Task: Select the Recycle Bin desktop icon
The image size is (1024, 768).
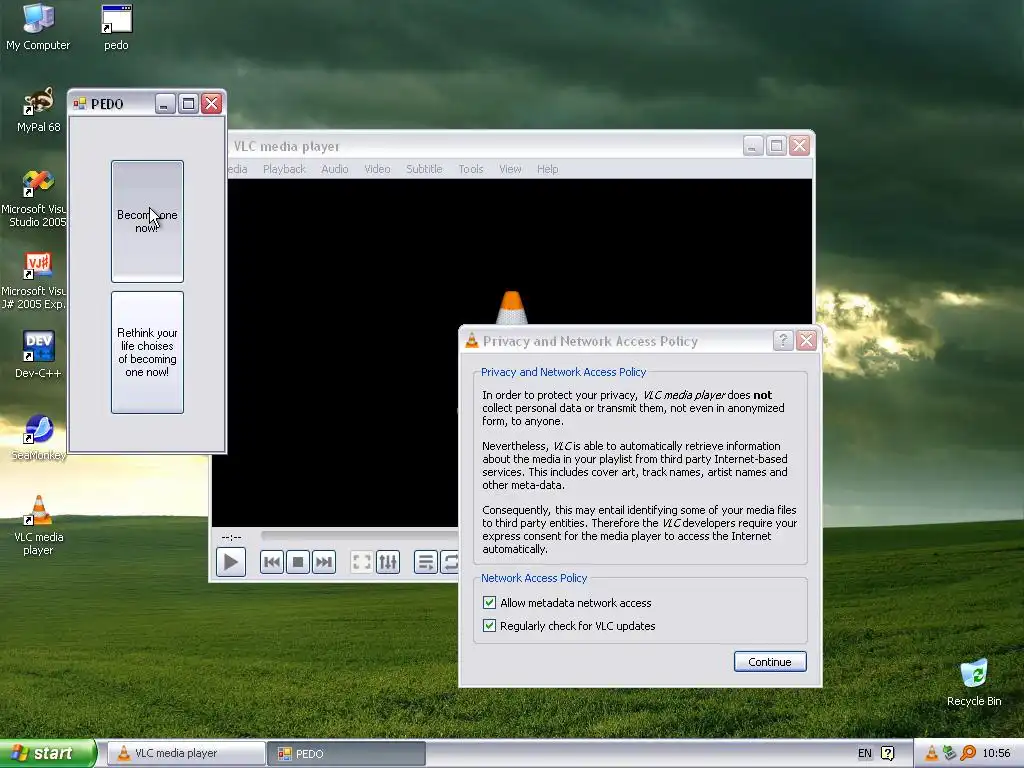Action: (x=974, y=682)
